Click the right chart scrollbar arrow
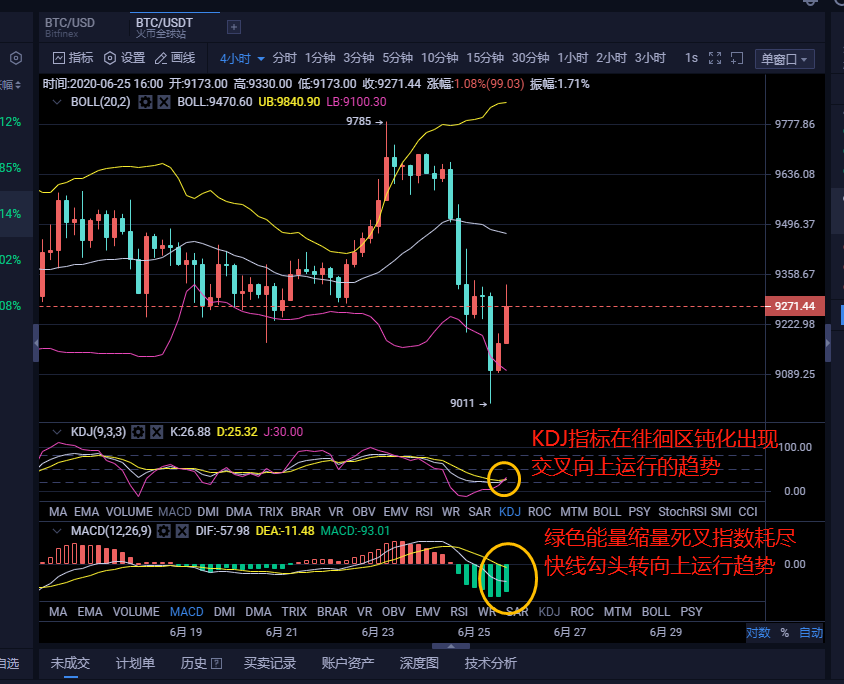The image size is (844, 684). pos(829,343)
